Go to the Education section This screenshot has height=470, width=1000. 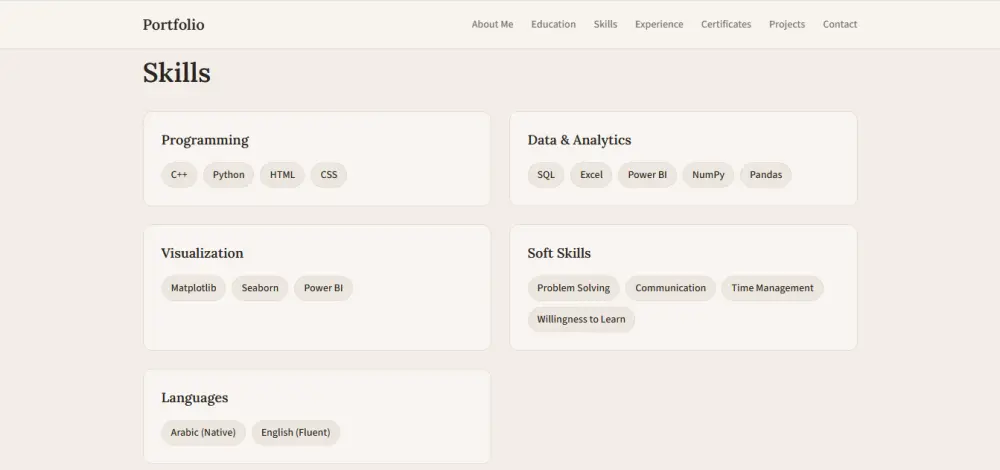(x=553, y=24)
